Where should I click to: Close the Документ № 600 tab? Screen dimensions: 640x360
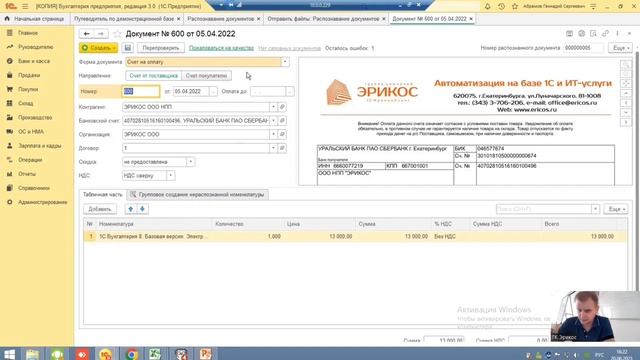(x=471, y=19)
